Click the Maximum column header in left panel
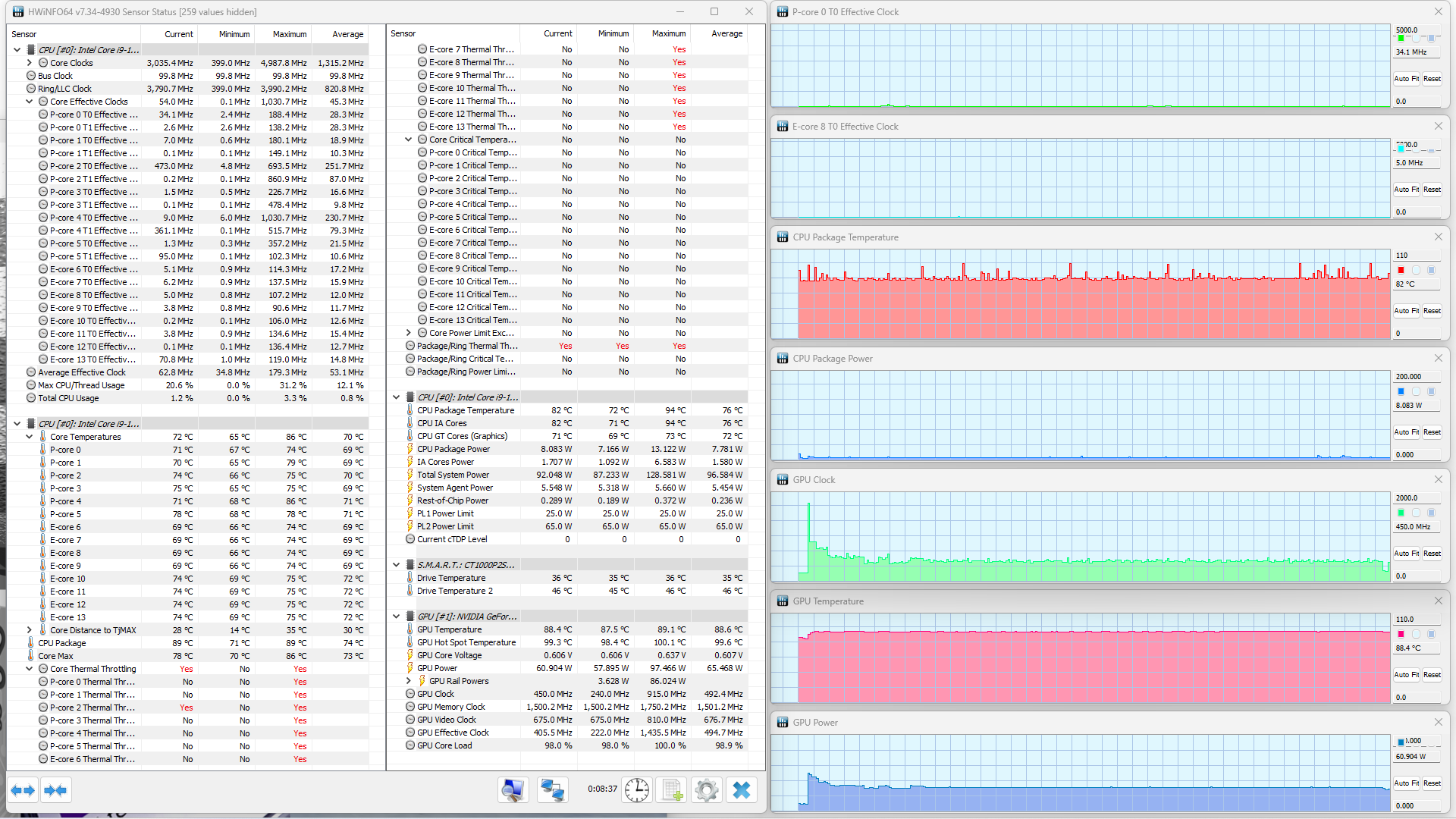This screenshot has height=819, width=1456. click(290, 34)
